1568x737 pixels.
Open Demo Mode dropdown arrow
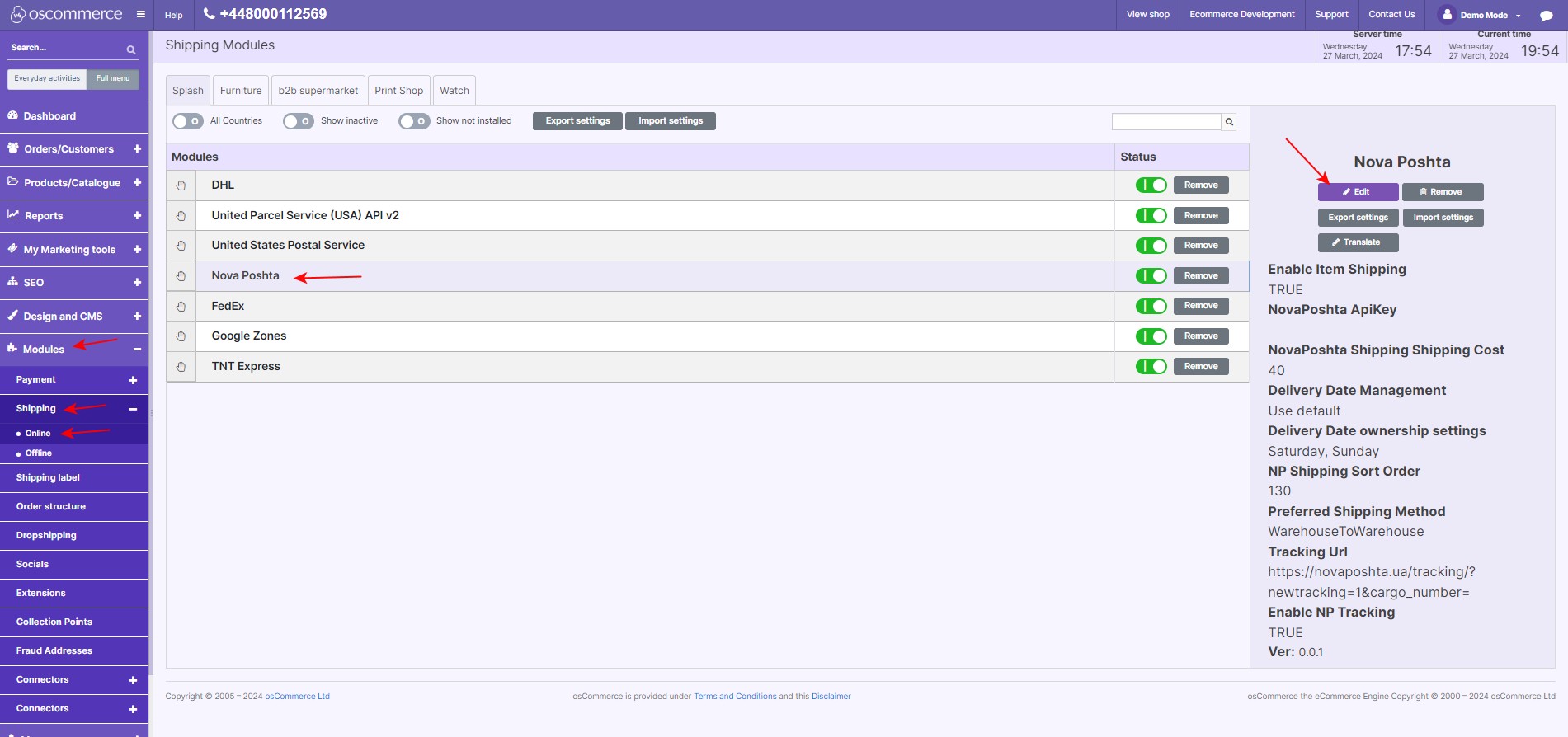(x=1518, y=16)
